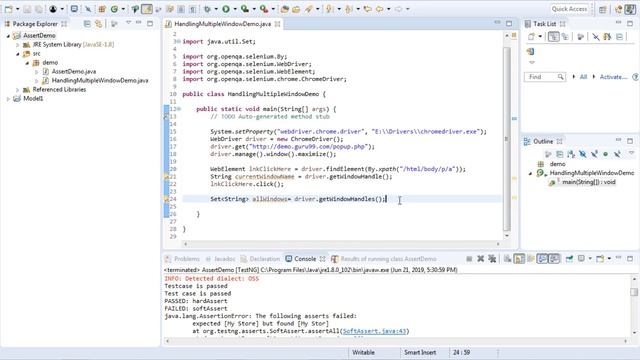Toggle Hide Fields in Outline view
Viewport: 640px width, 360px height.
582,154
